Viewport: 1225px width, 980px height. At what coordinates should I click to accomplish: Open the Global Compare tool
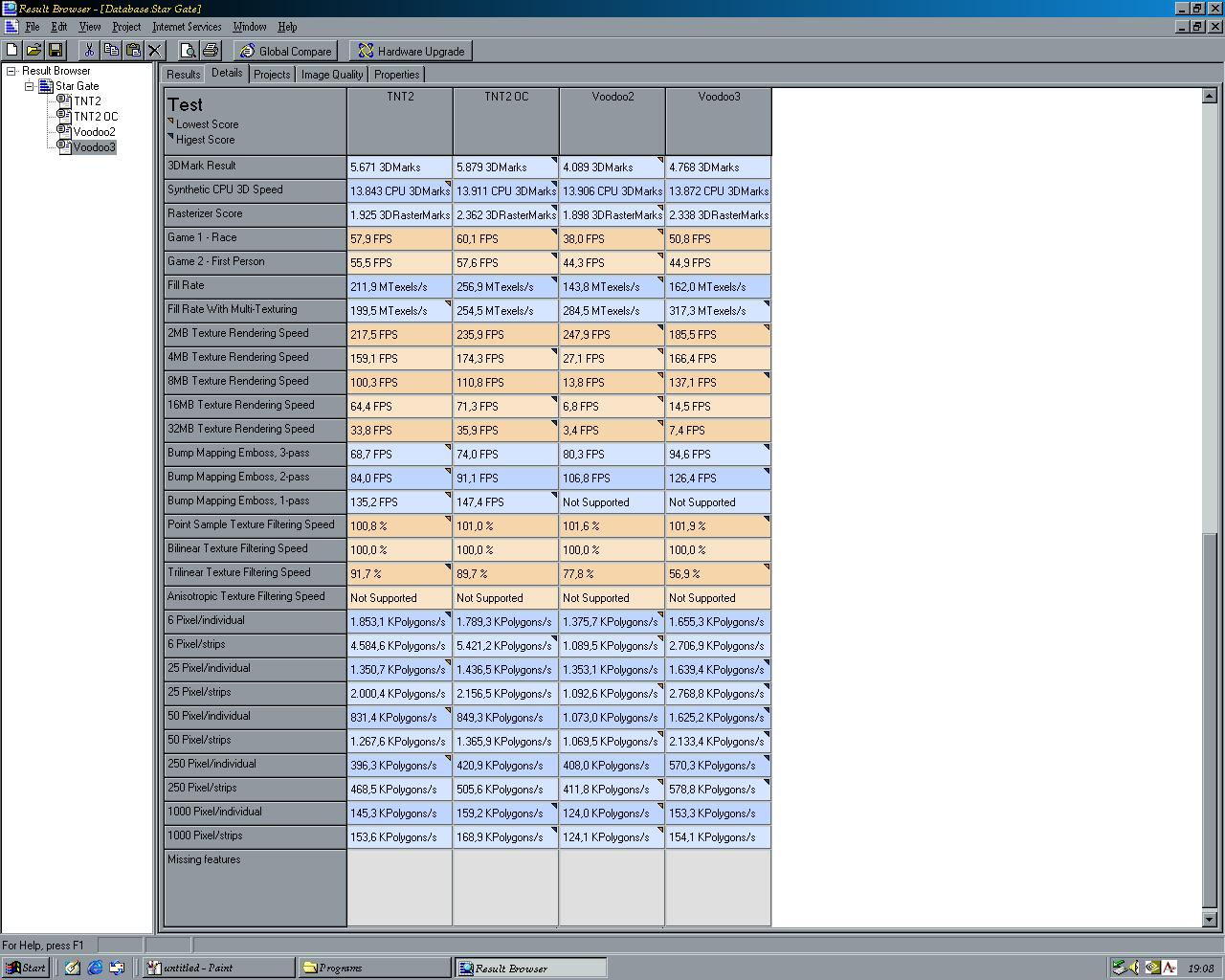tap(285, 51)
